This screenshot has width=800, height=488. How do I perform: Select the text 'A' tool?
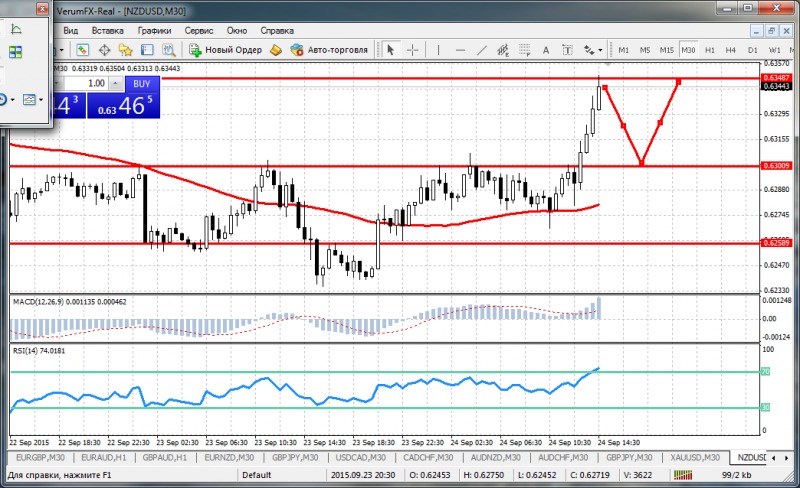pyautogui.click(x=546, y=50)
